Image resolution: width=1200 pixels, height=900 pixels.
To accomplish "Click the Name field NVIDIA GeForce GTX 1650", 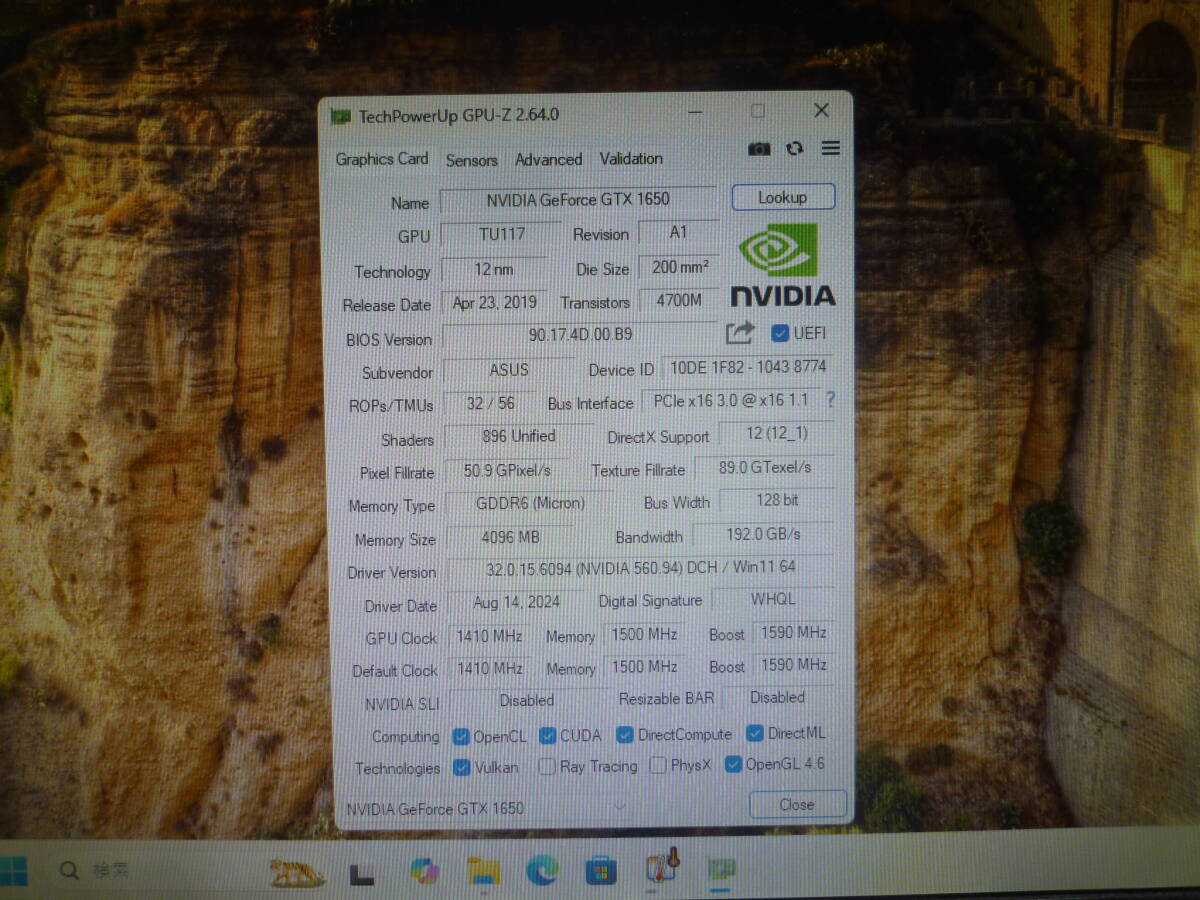I will (578, 200).
